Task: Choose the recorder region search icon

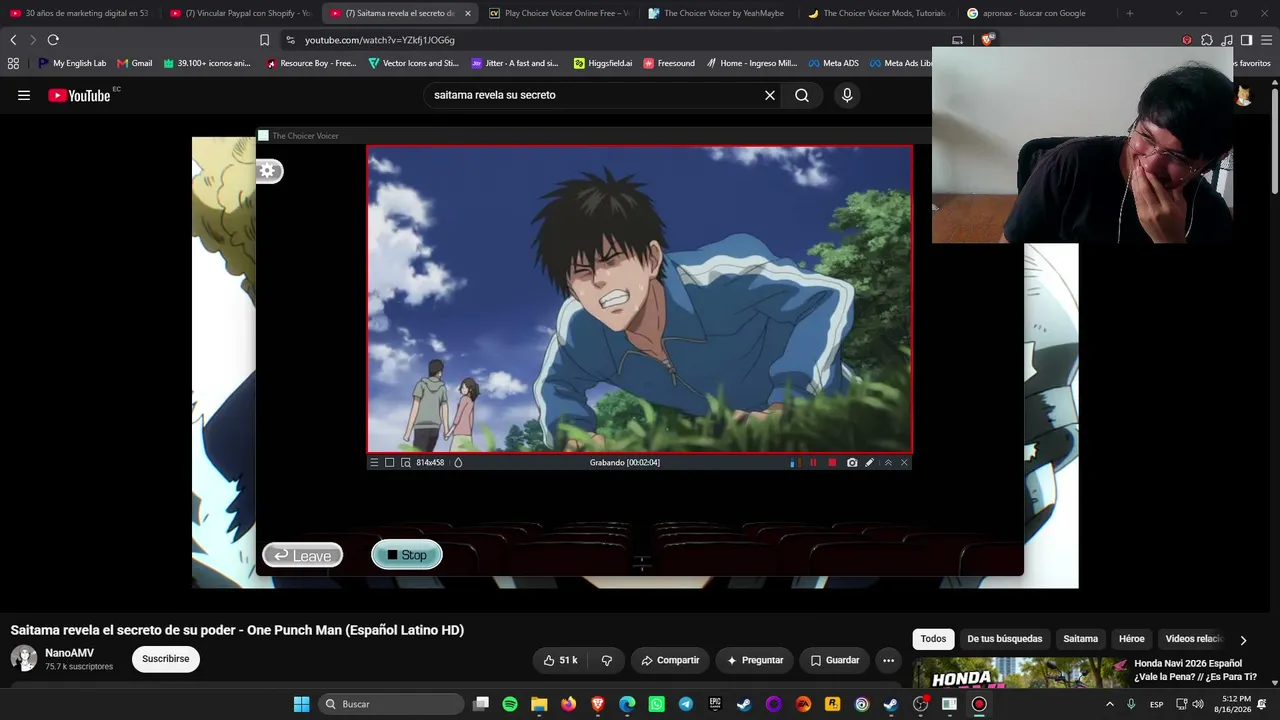Action: (405, 463)
